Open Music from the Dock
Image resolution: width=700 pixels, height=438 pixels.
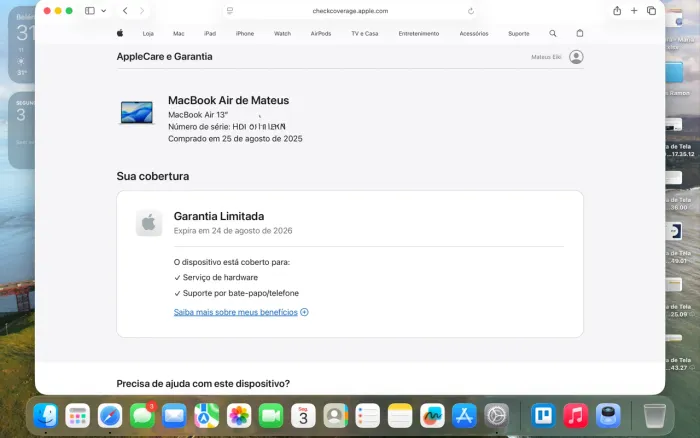[x=575, y=416]
